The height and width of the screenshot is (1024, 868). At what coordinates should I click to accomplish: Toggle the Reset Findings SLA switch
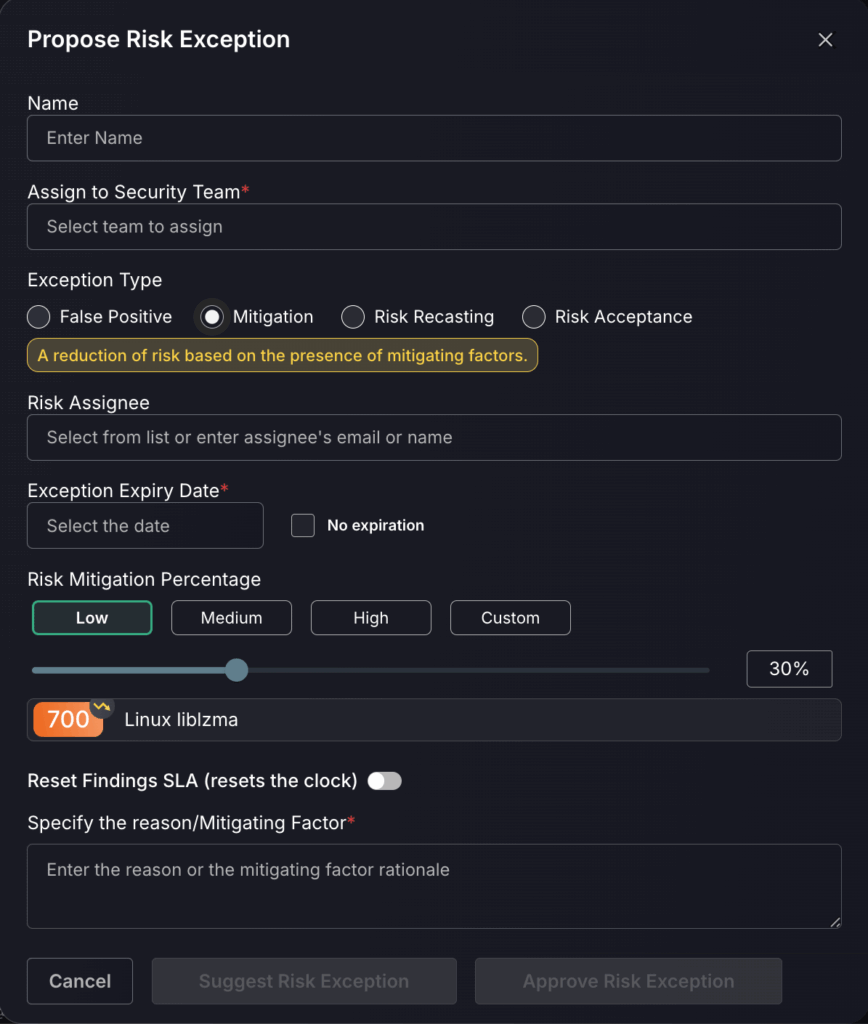[x=384, y=781]
